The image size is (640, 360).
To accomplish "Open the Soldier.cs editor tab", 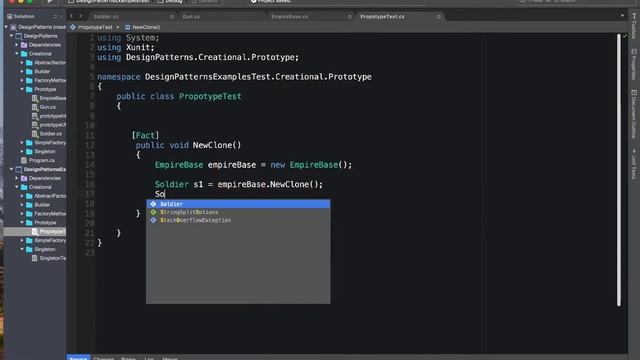I will pyautogui.click(x=106, y=17).
